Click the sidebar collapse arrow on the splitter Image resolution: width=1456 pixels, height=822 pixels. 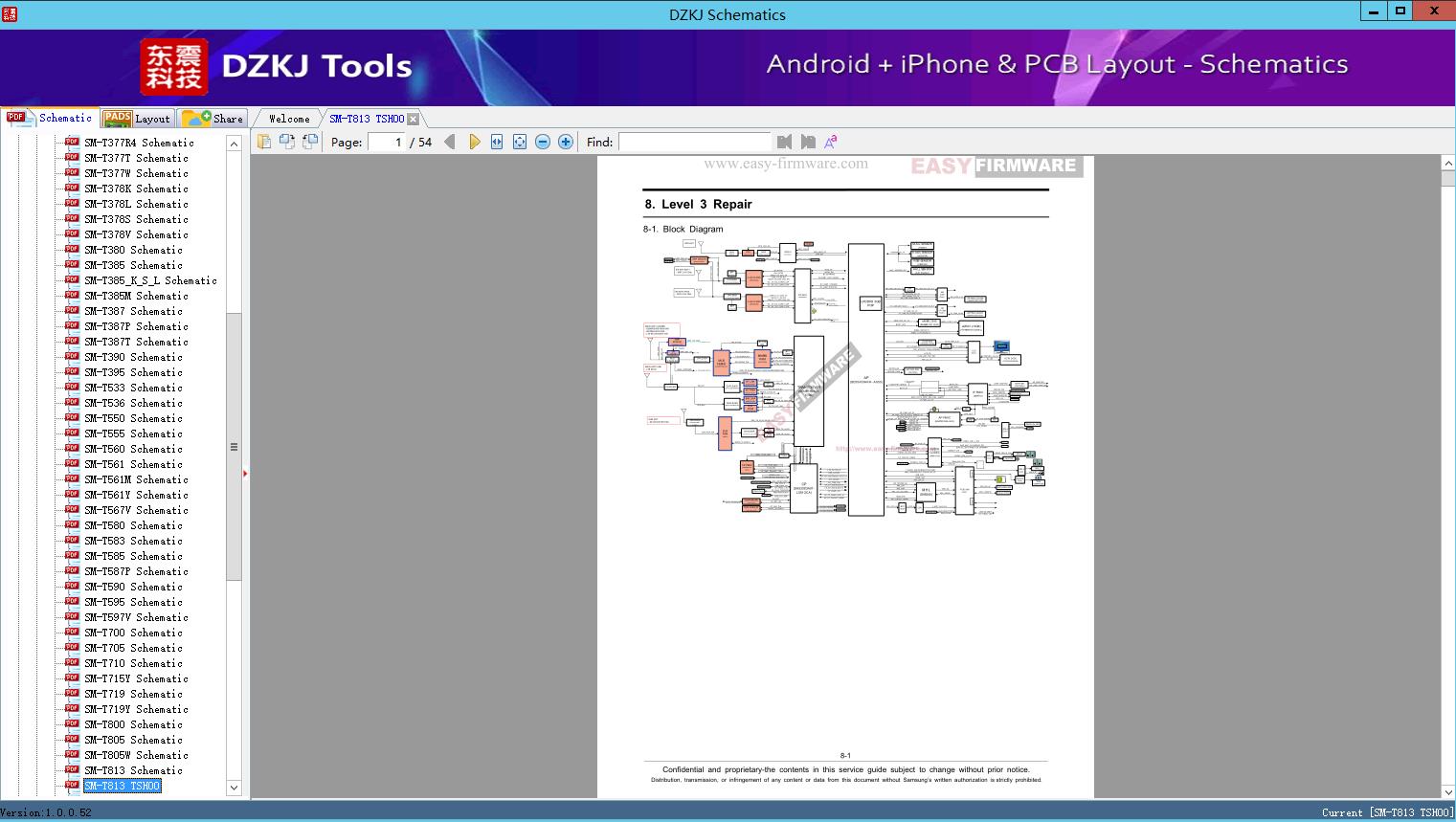click(x=245, y=474)
